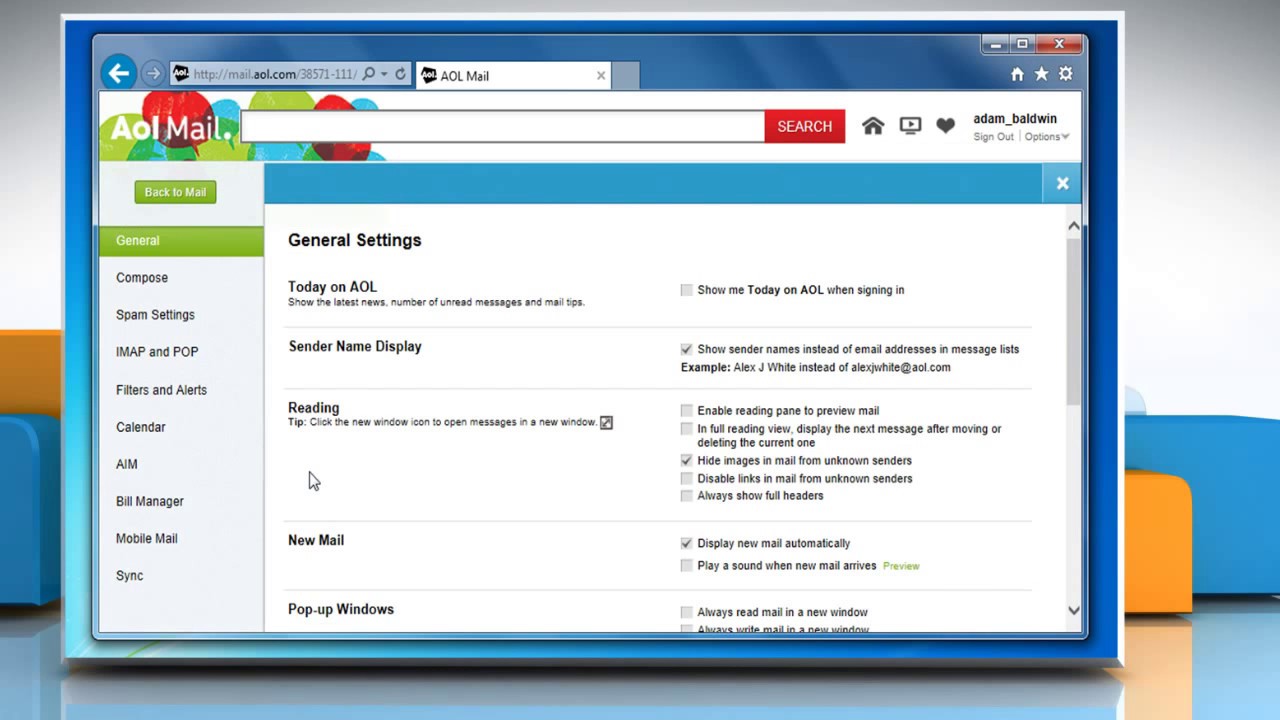This screenshot has height=720, width=1280.
Task: Click the General Settings heading
Action: (355, 240)
